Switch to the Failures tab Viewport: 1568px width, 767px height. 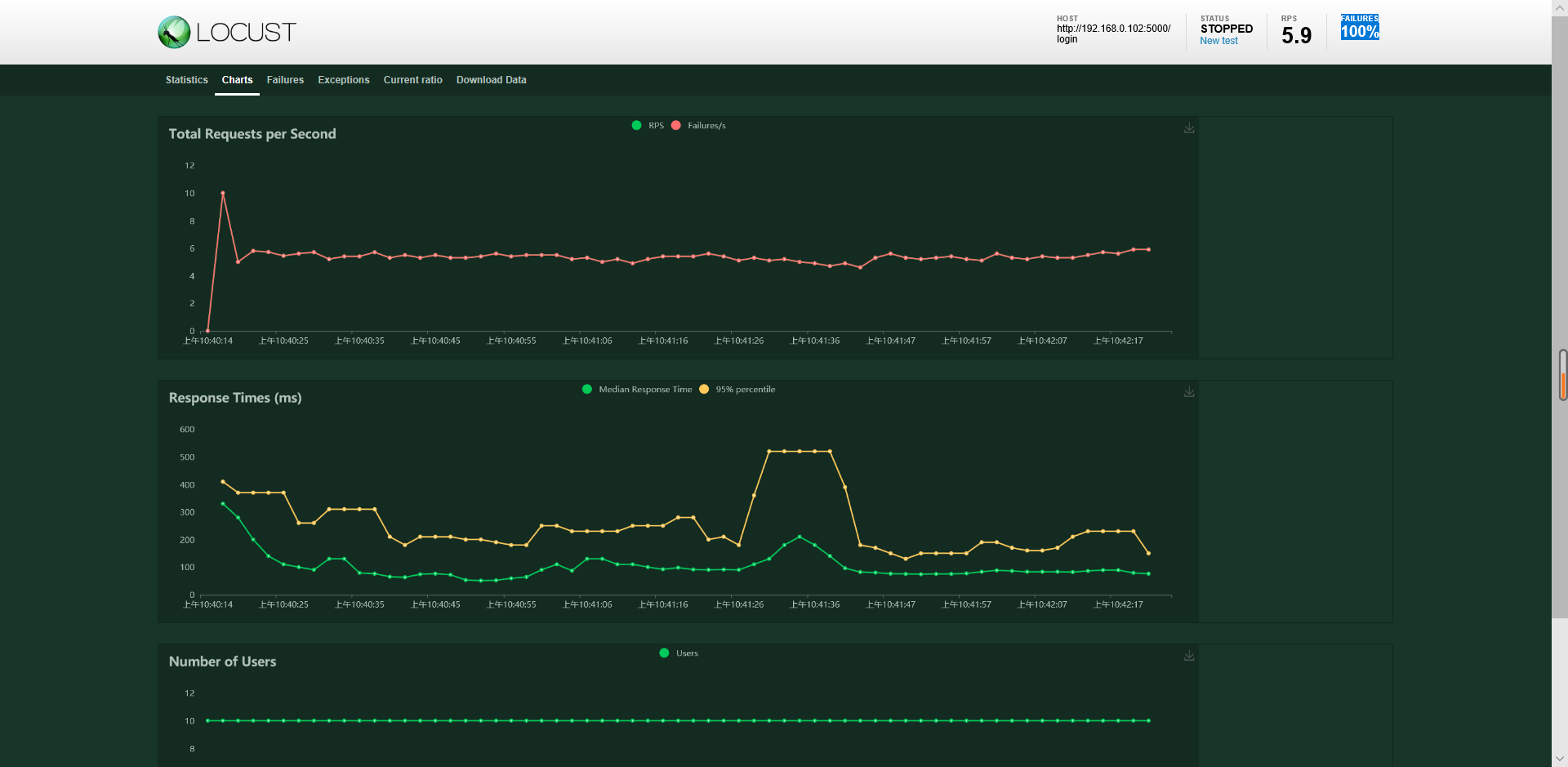point(285,80)
